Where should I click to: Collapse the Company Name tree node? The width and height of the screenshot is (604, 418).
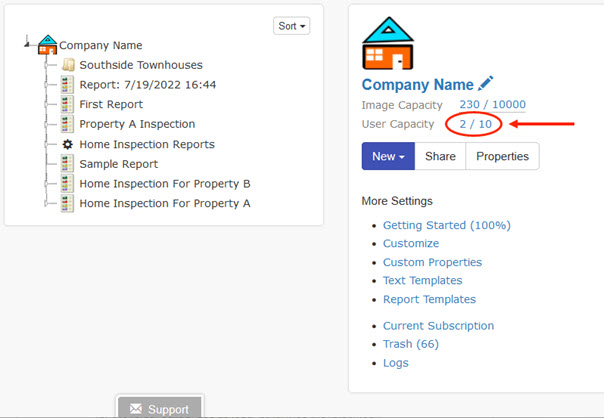point(25,43)
